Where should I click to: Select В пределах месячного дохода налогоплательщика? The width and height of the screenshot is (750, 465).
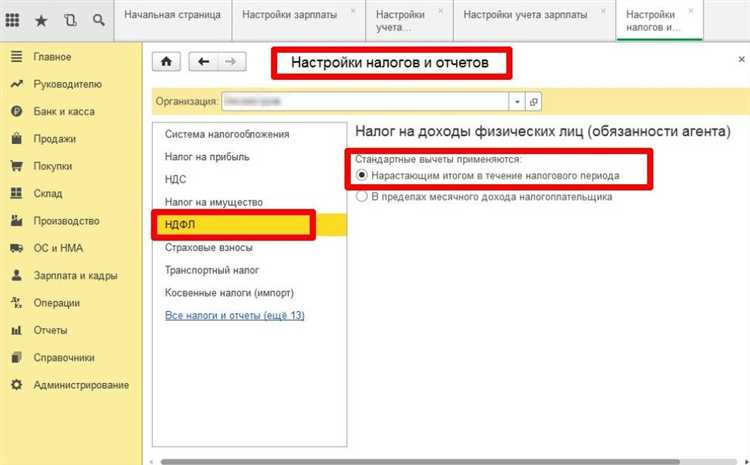click(x=362, y=197)
